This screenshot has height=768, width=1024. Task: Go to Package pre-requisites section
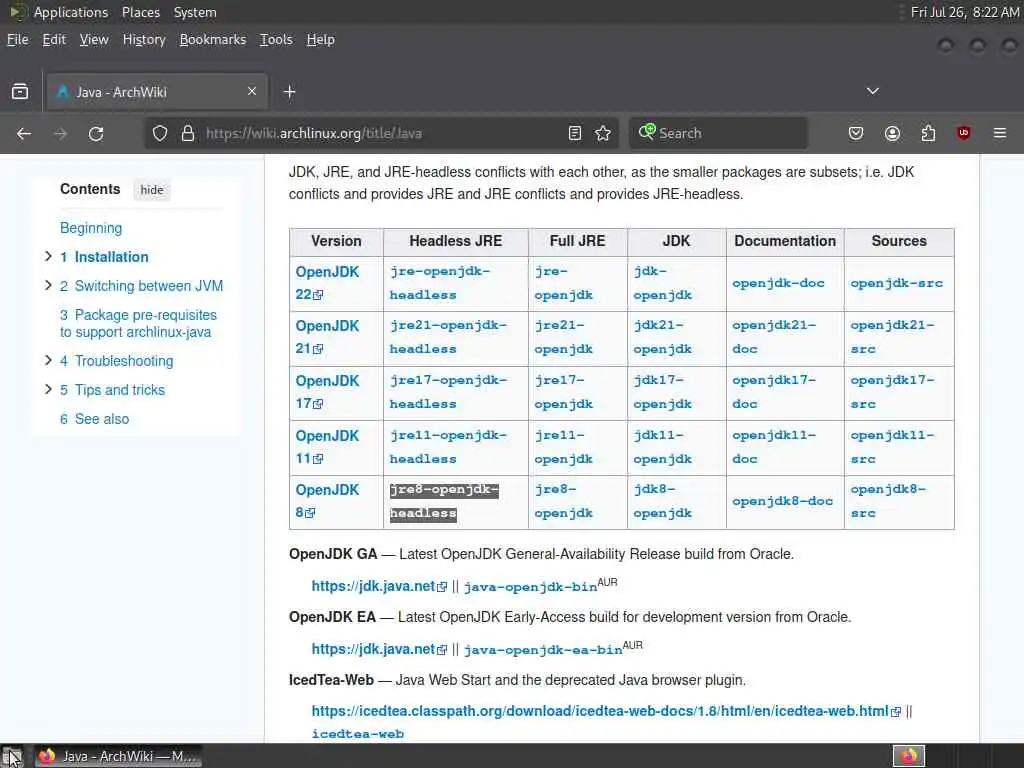click(138, 323)
